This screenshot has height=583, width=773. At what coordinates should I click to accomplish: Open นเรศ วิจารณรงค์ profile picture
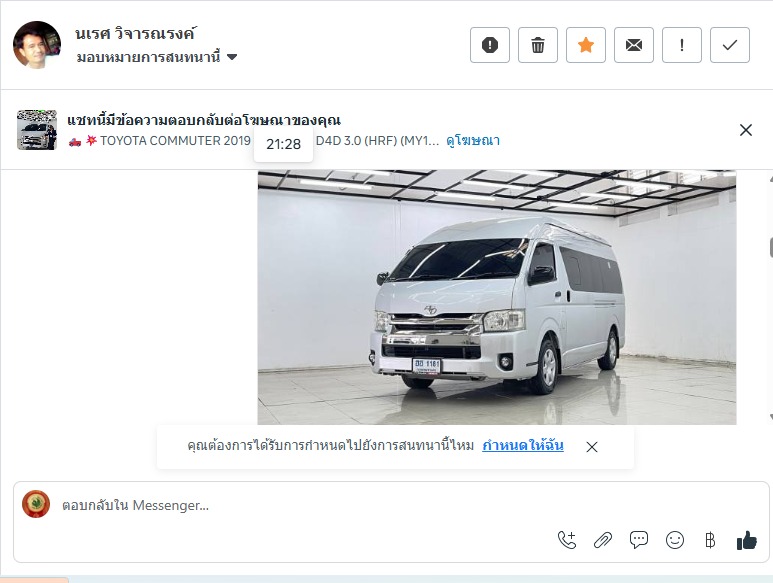37,45
